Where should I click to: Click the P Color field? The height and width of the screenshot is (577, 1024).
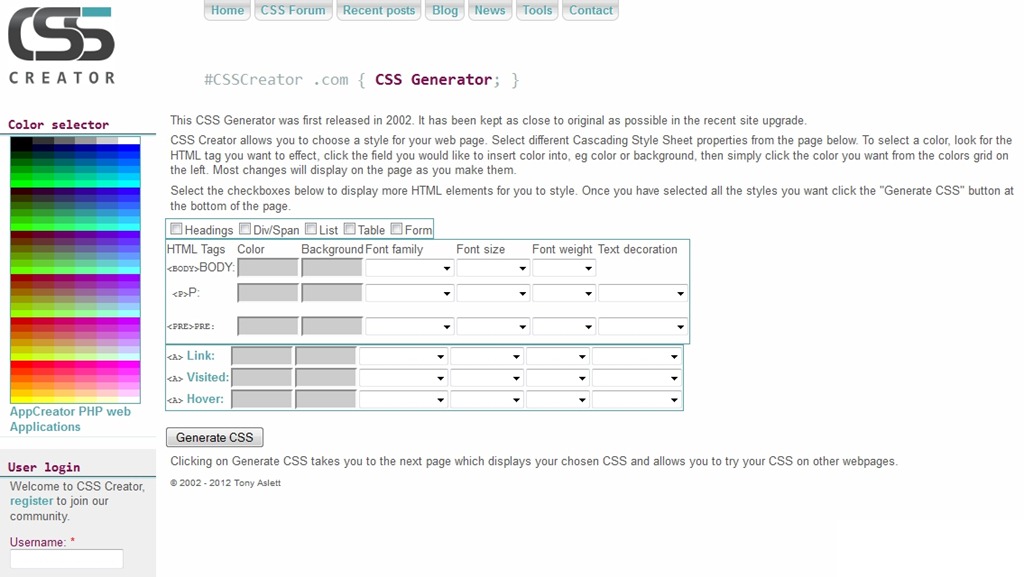268,293
